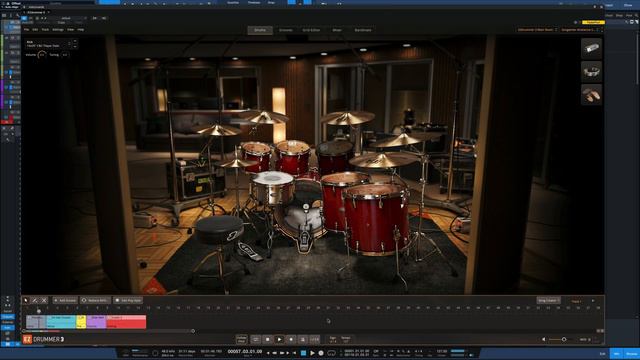Click the EZdrummer 3 logo

(x=44, y=340)
